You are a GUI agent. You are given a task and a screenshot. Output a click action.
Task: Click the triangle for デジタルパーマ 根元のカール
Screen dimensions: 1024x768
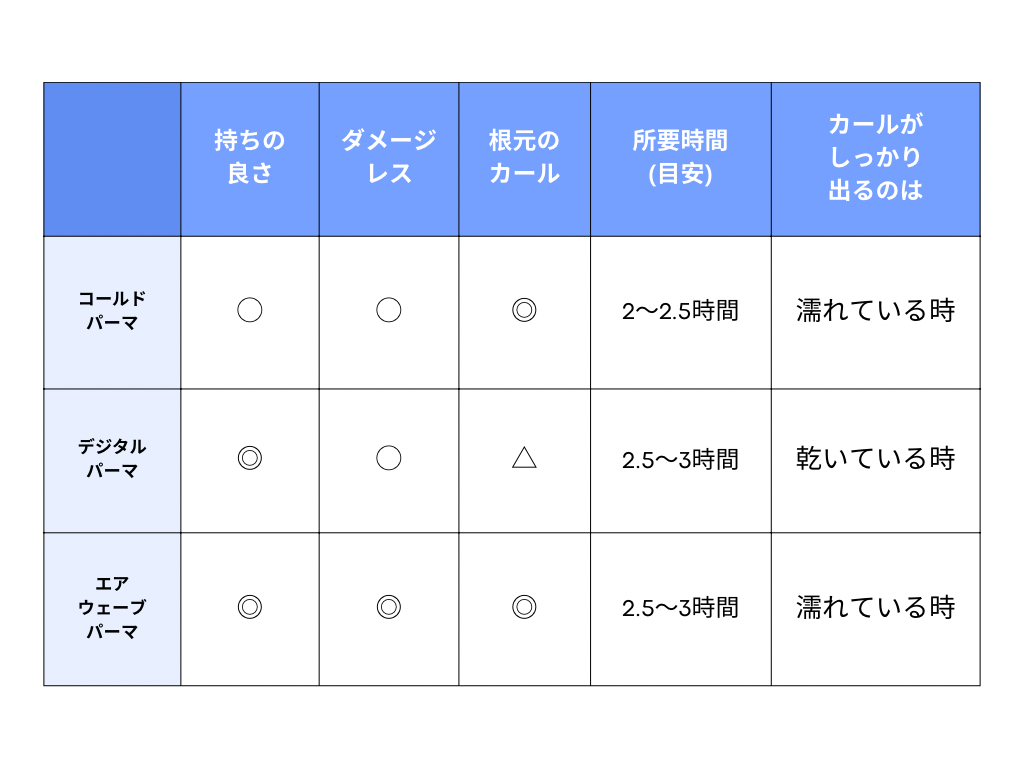pyautogui.click(x=524, y=458)
